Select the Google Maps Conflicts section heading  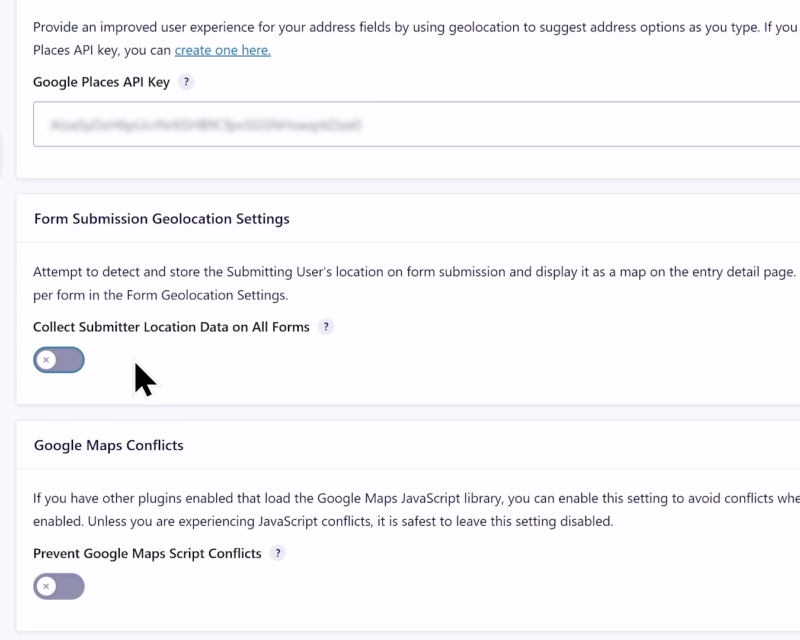(x=109, y=445)
